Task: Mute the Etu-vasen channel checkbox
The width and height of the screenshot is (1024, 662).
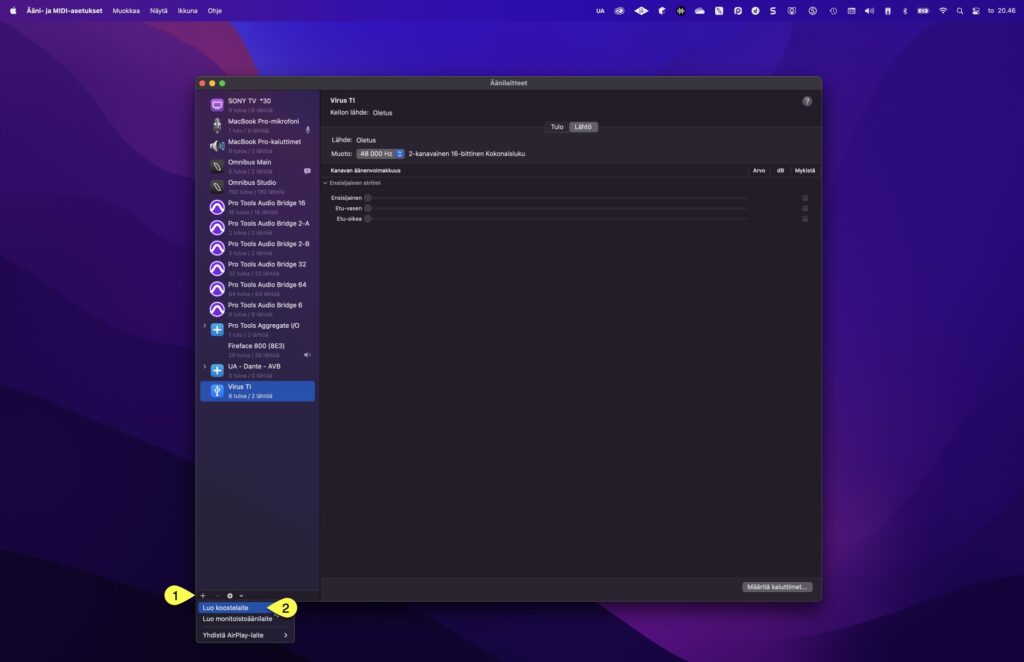Action: [x=805, y=208]
